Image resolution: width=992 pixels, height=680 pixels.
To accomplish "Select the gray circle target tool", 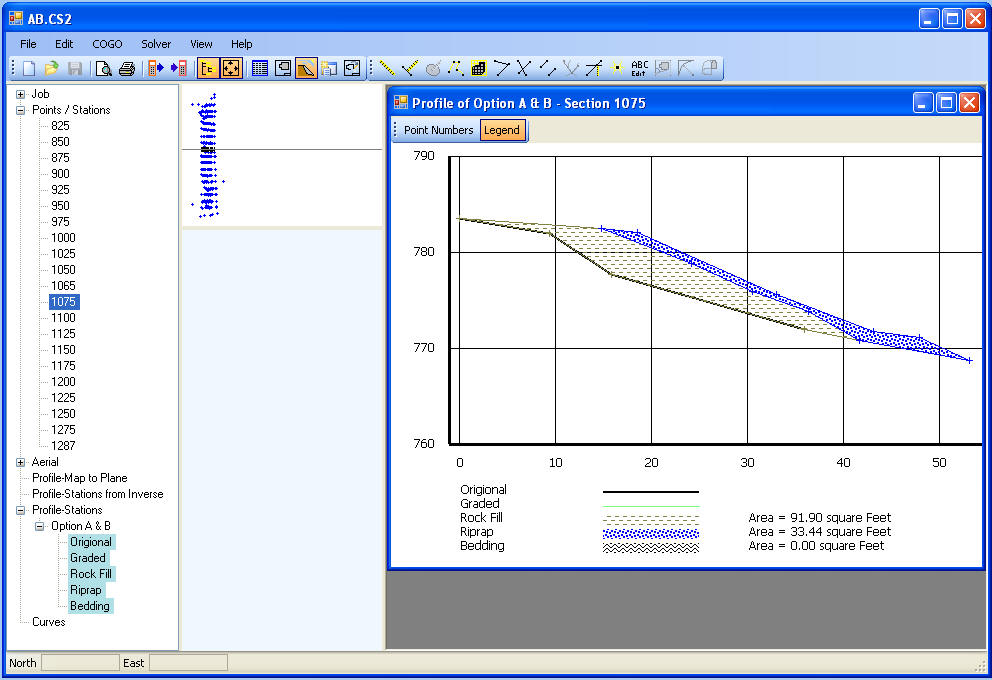I will coord(433,68).
